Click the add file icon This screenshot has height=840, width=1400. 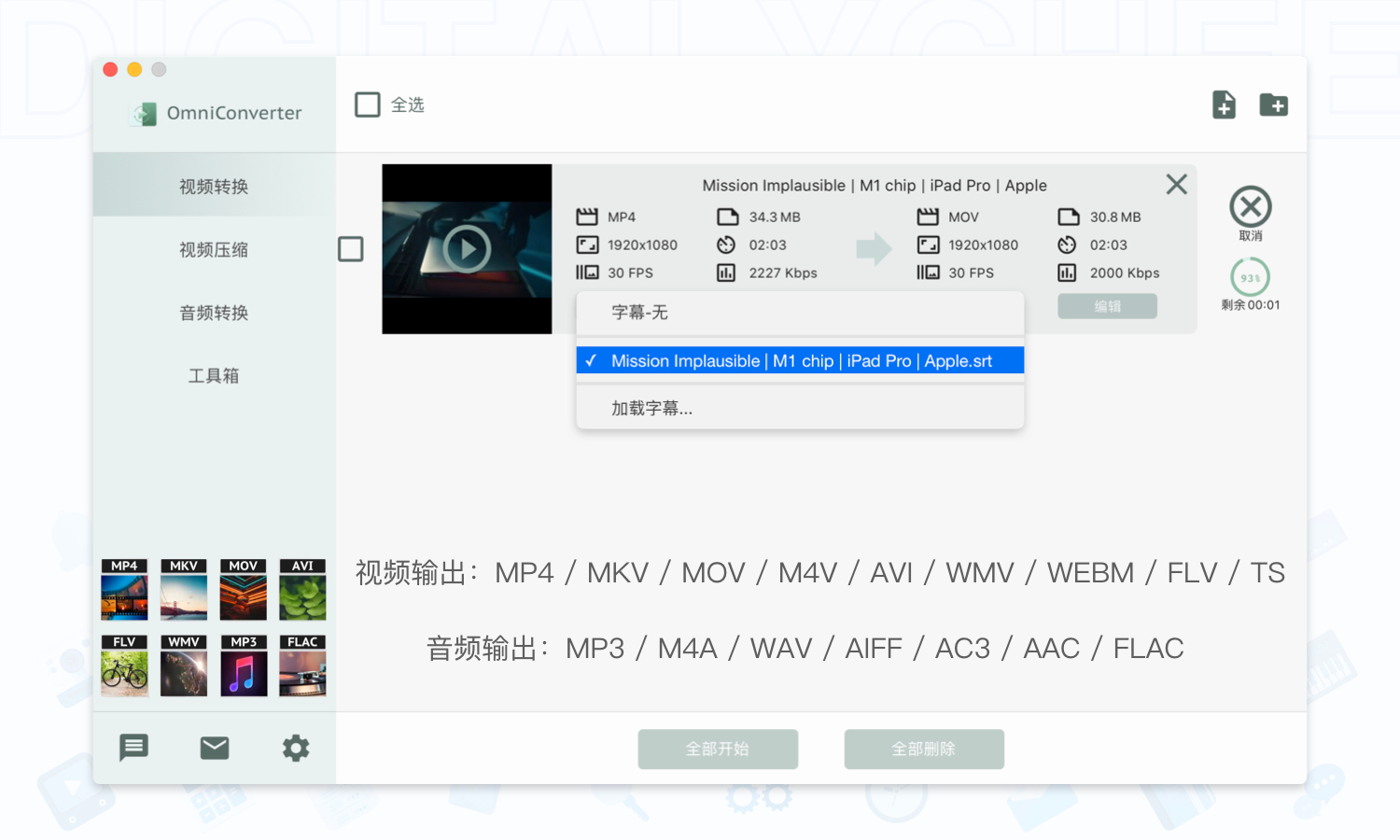click(1224, 105)
